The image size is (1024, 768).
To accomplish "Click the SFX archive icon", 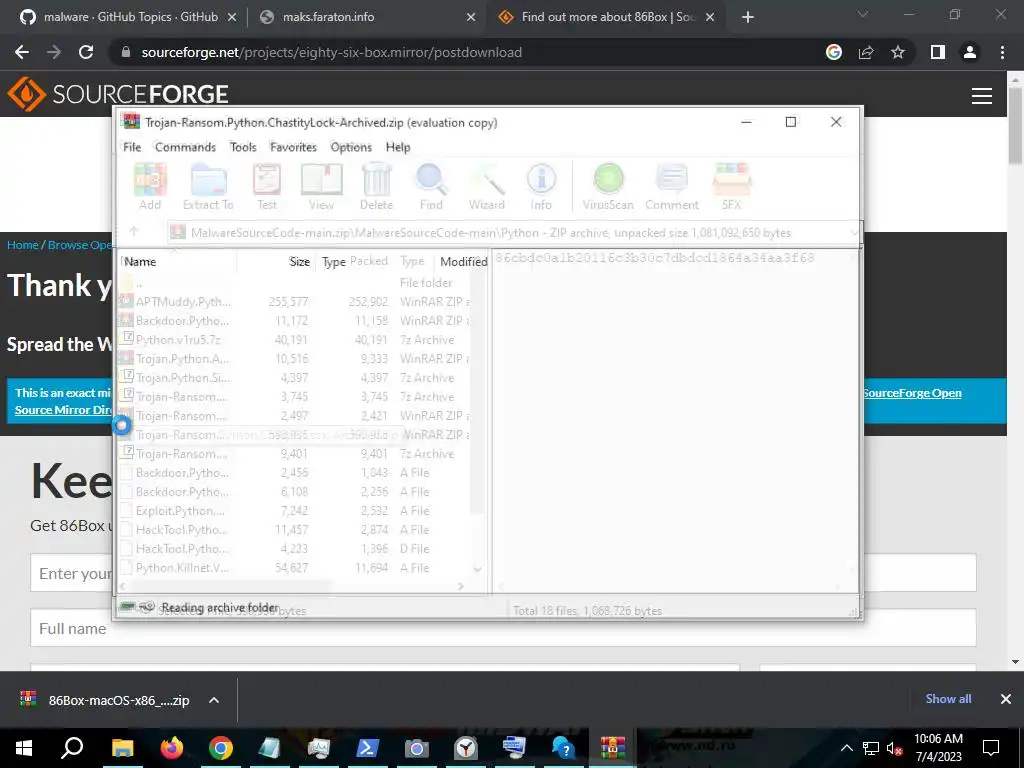I will [731, 186].
